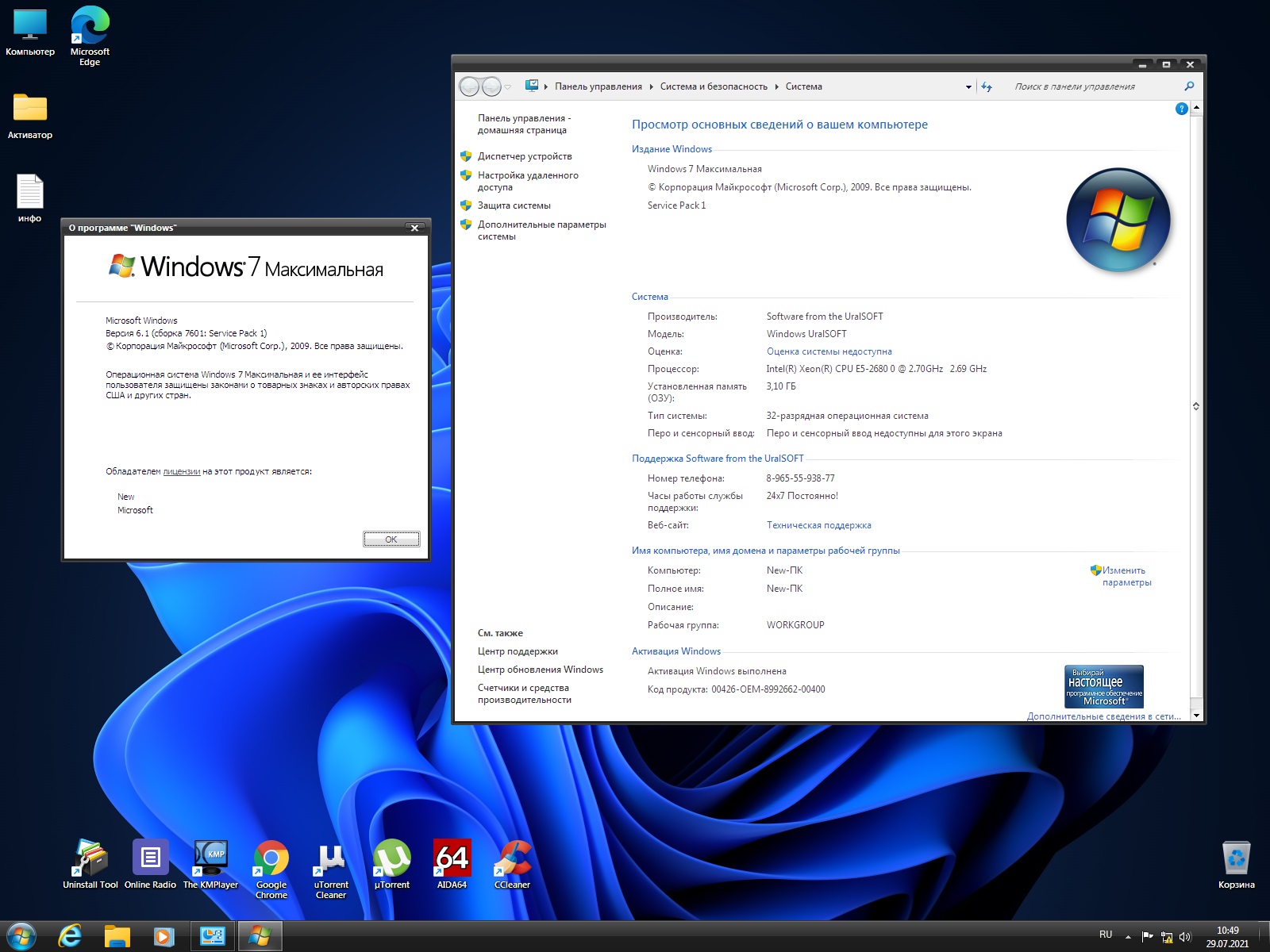
Task: Click the Control Panel back arrow
Action: point(470,86)
